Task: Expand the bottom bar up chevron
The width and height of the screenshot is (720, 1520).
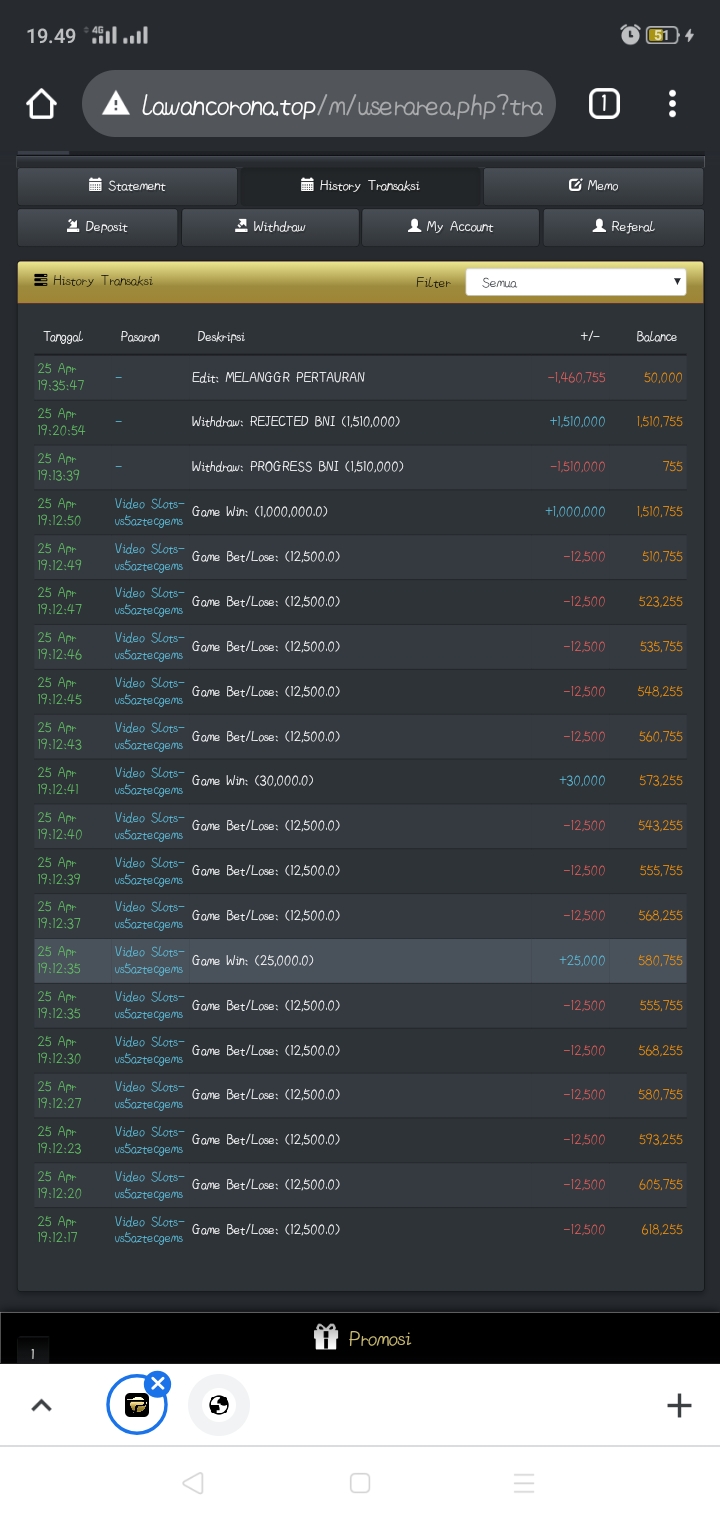Action: 41,1405
